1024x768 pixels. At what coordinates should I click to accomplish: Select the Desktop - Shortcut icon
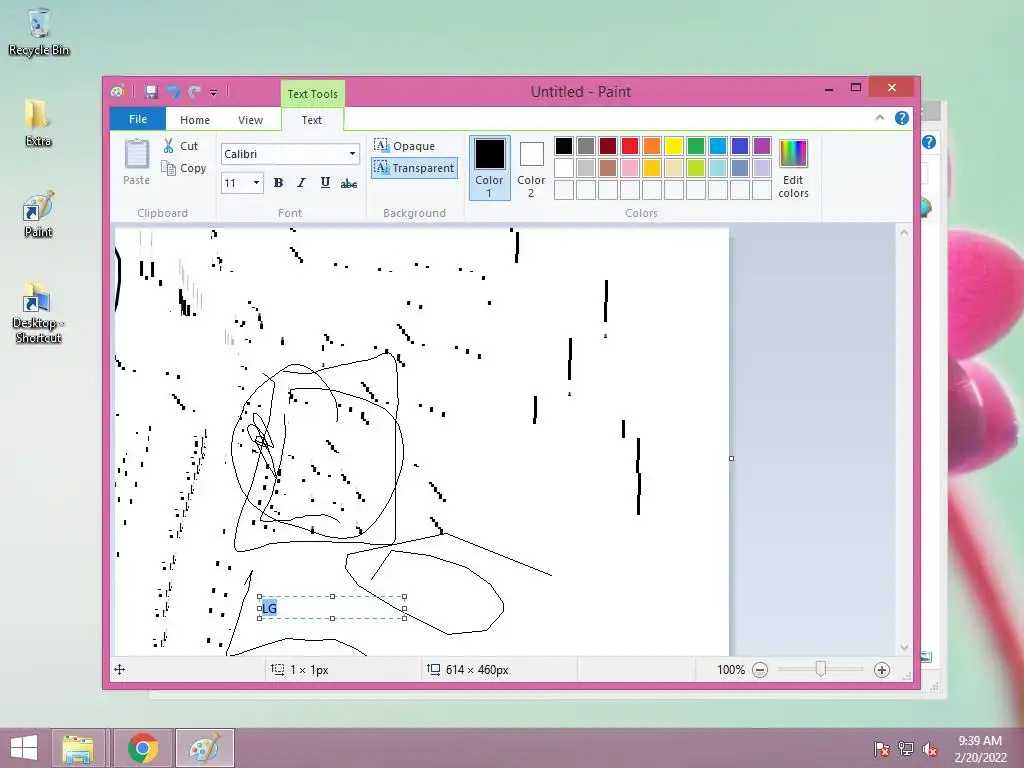pos(38,312)
